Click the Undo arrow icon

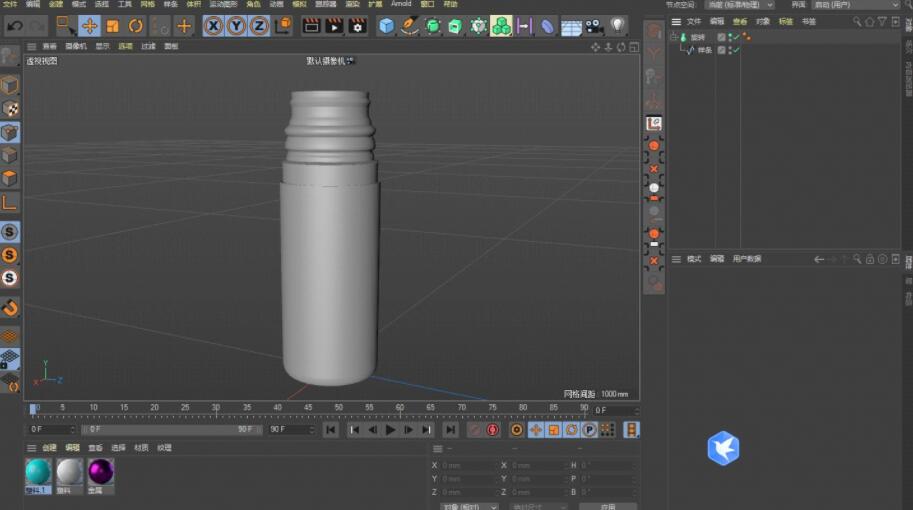pyautogui.click(x=14, y=26)
